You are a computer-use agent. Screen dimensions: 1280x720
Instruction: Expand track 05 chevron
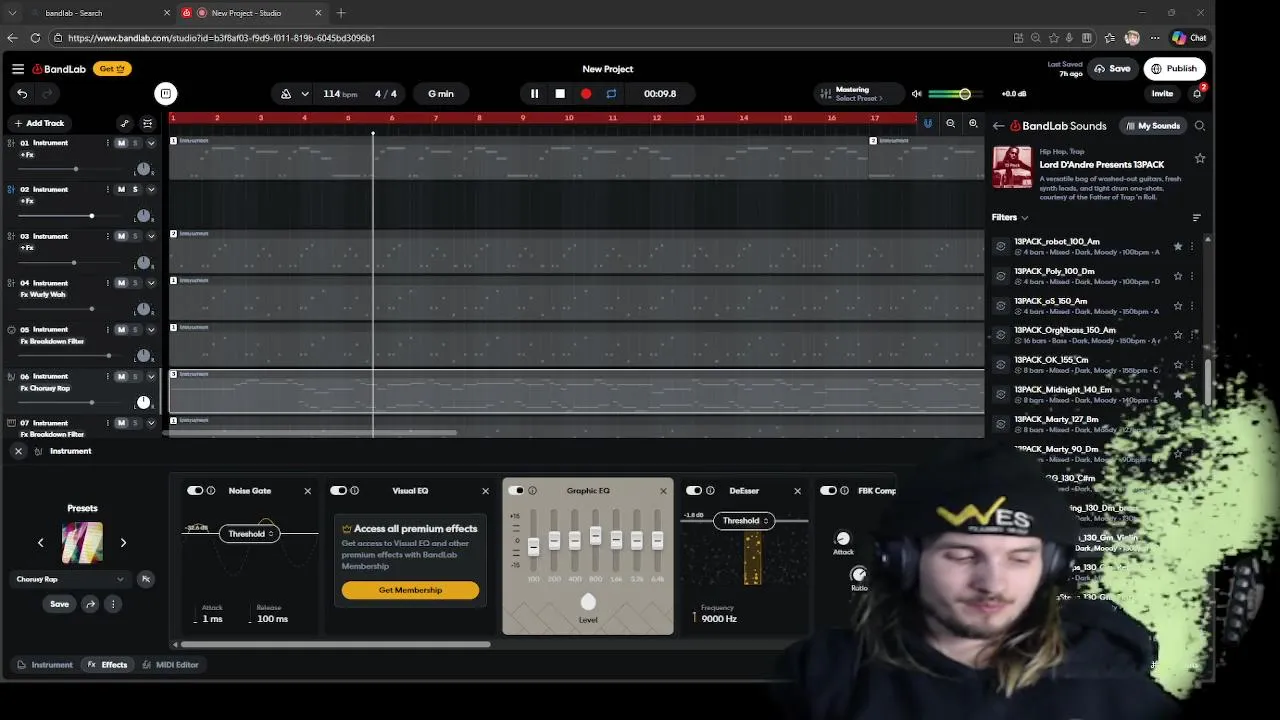coord(151,330)
